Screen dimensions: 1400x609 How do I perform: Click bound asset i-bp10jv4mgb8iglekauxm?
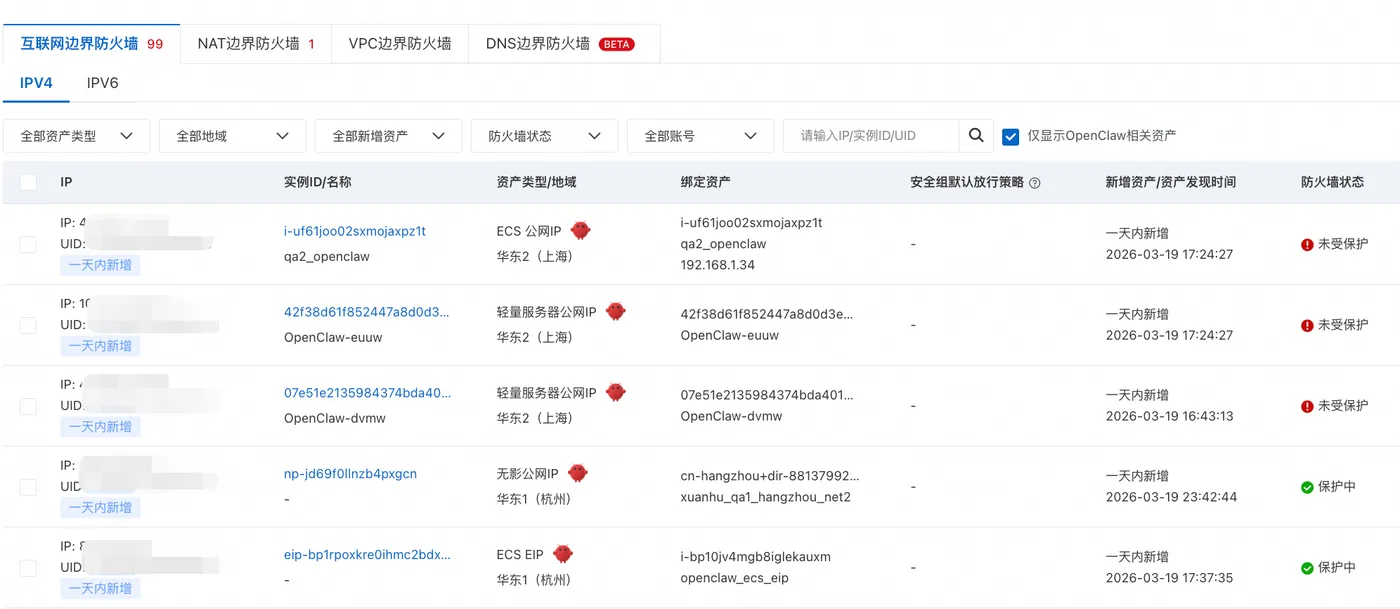click(756, 556)
